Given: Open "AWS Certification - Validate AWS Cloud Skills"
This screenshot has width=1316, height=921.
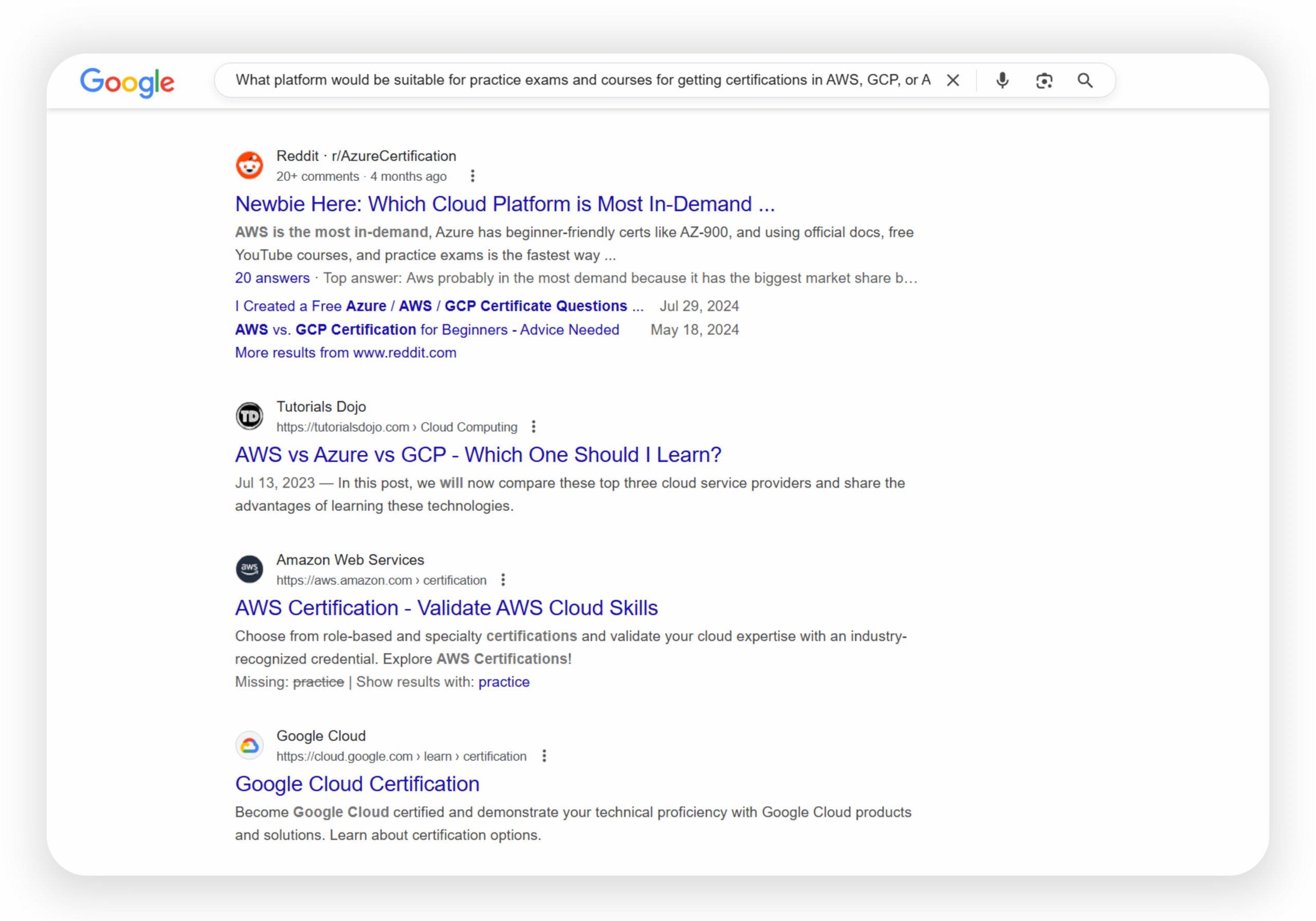Looking at the screenshot, I should point(447,607).
